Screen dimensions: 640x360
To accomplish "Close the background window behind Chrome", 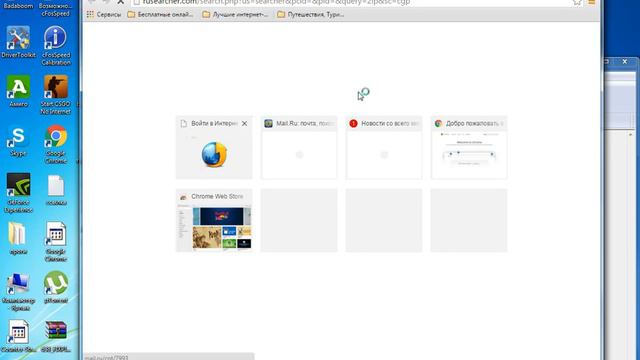I will [624, 62].
